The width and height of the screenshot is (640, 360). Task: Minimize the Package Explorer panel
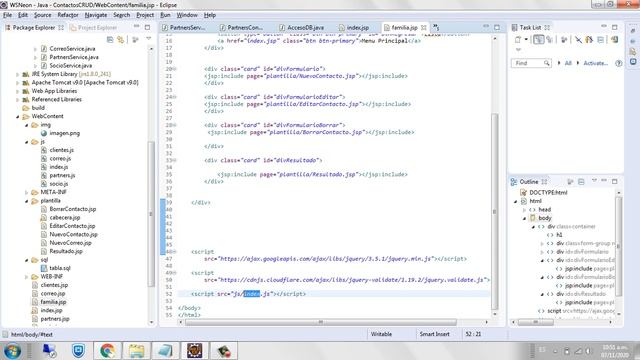coord(136,27)
